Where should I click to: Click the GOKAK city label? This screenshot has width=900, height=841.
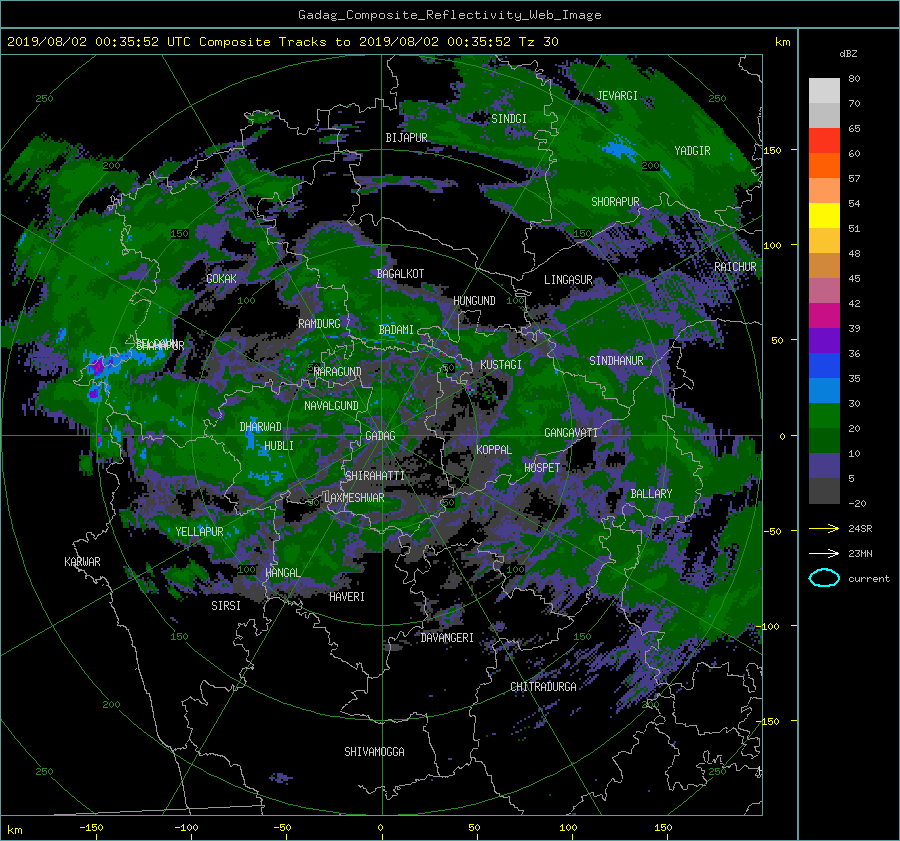point(221,278)
